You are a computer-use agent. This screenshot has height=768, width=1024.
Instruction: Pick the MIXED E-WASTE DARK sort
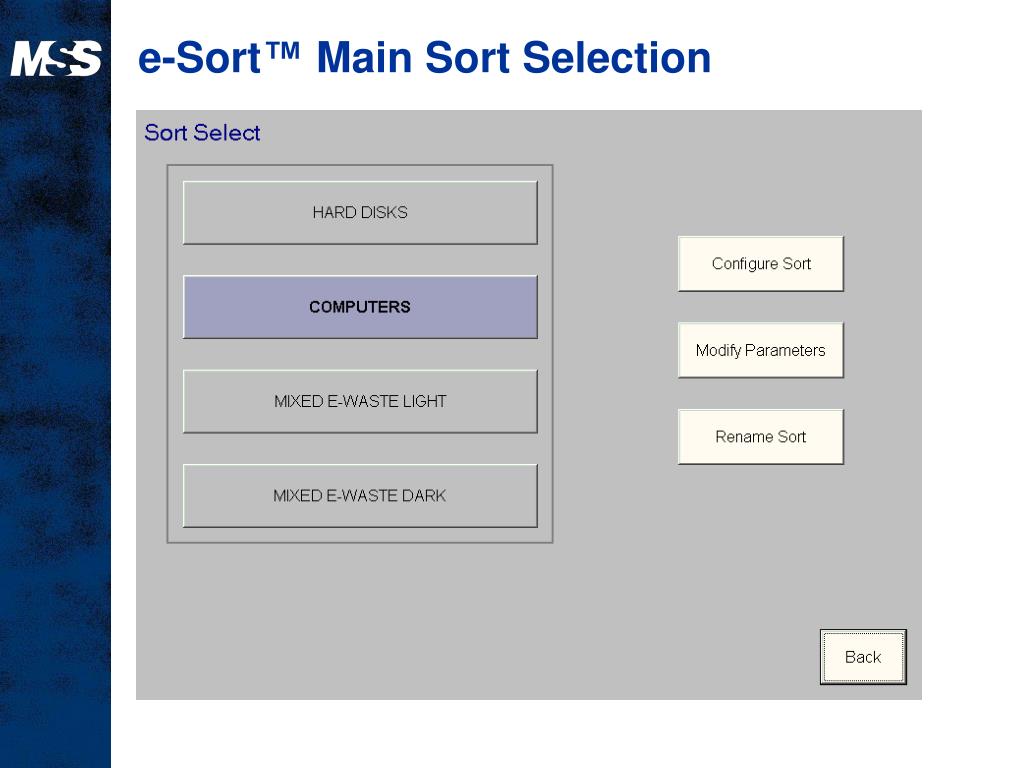[360, 496]
